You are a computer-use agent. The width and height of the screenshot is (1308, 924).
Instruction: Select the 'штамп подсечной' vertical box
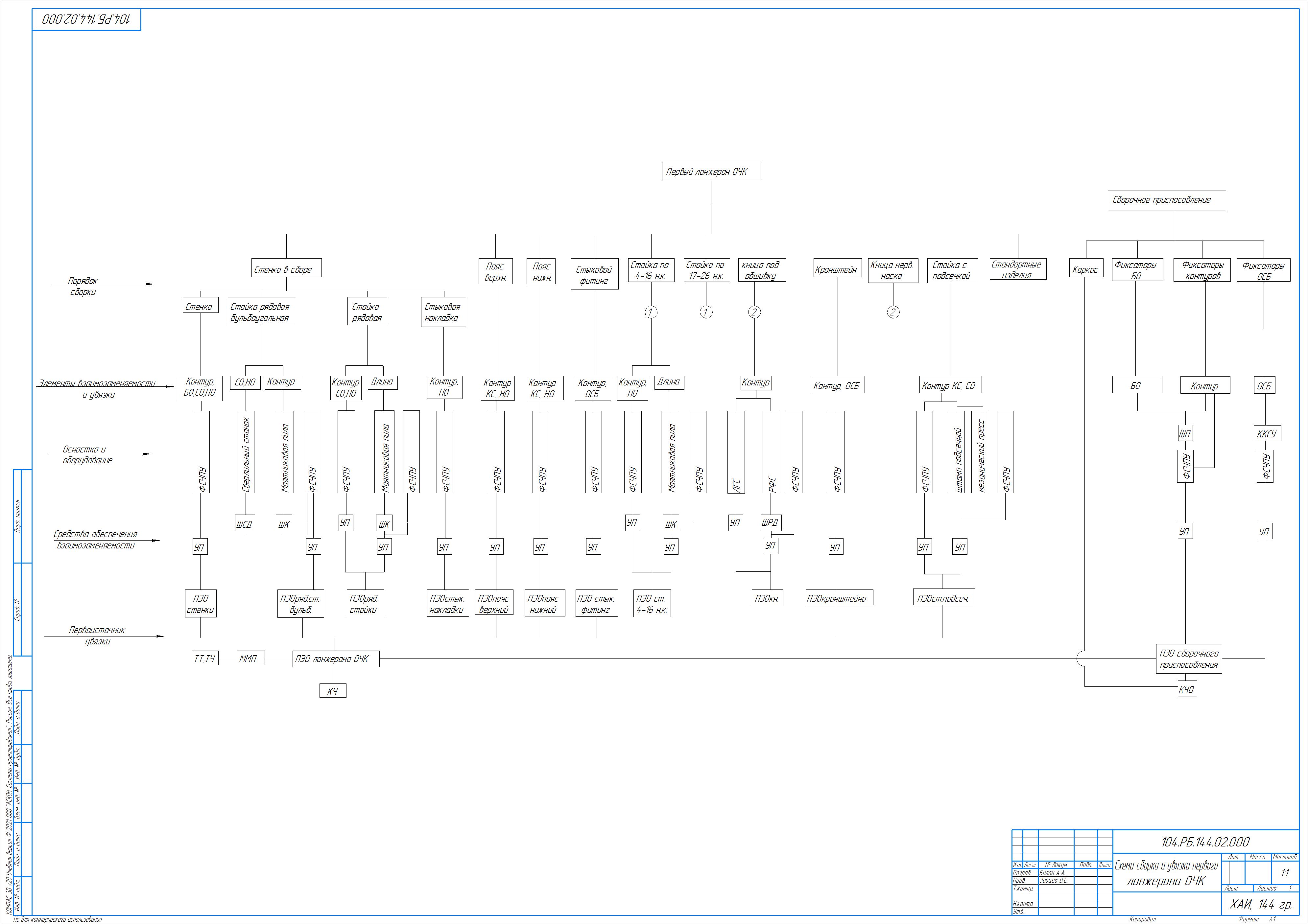coord(957,452)
